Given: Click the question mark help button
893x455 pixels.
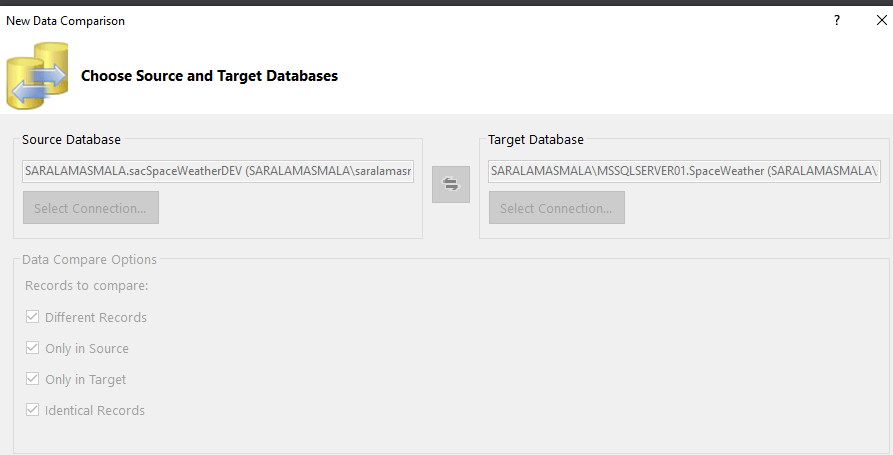Looking at the screenshot, I should pos(837,20).
